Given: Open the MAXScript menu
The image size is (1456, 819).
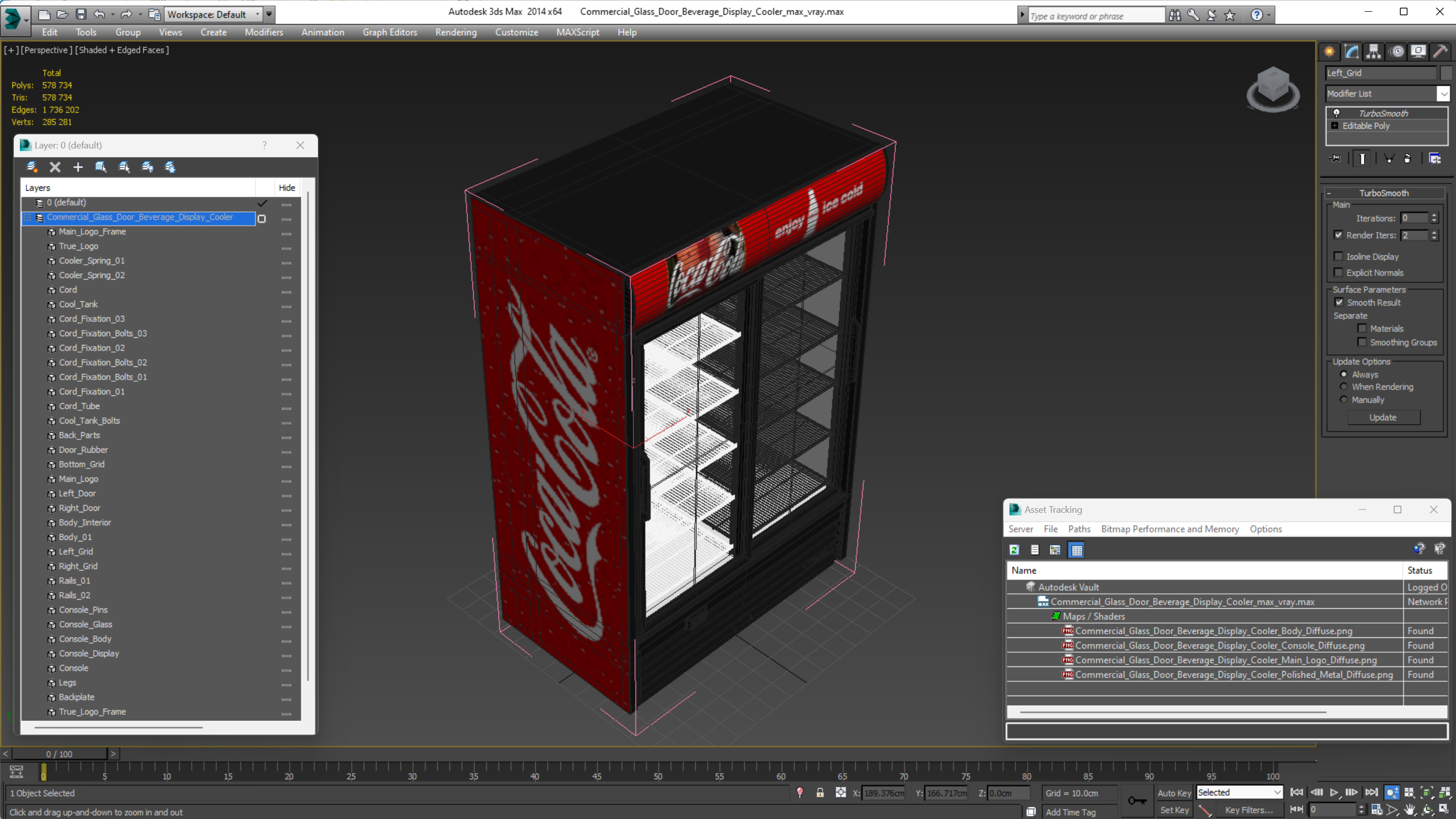Looking at the screenshot, I should pyautogui.click(x=577, y=32).
